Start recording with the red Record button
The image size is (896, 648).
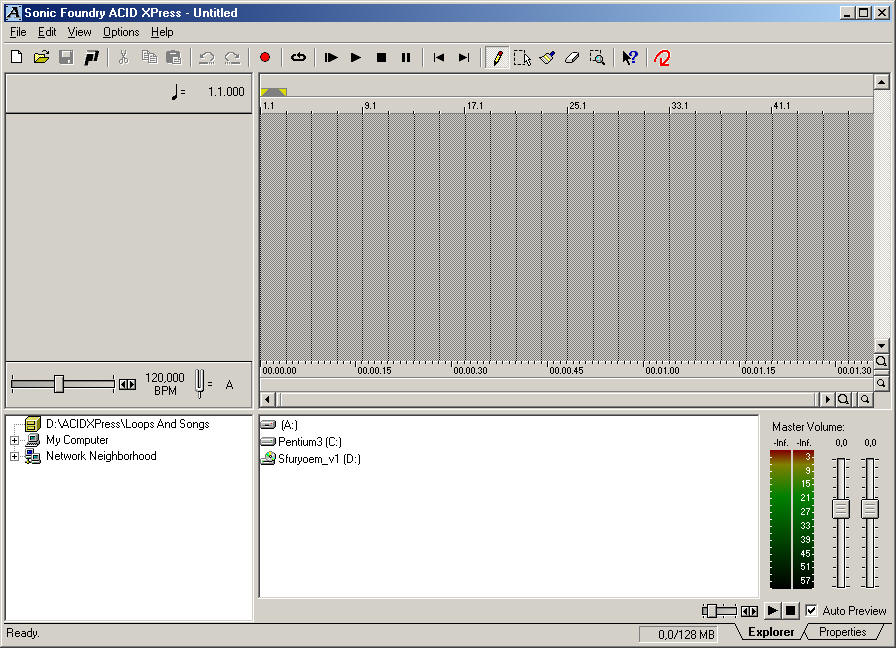coord(265,57)
